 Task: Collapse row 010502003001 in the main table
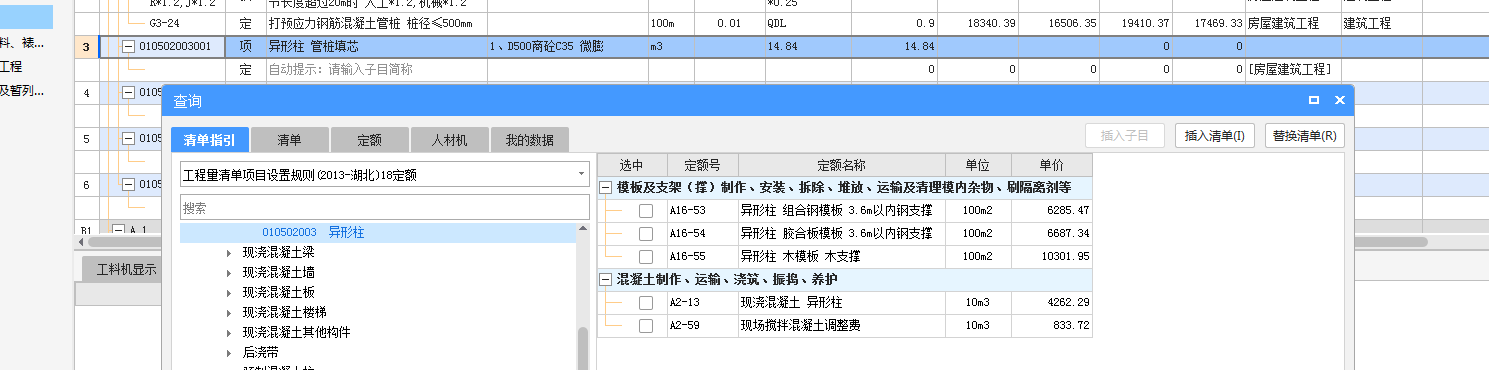click(x=128, y=46)
